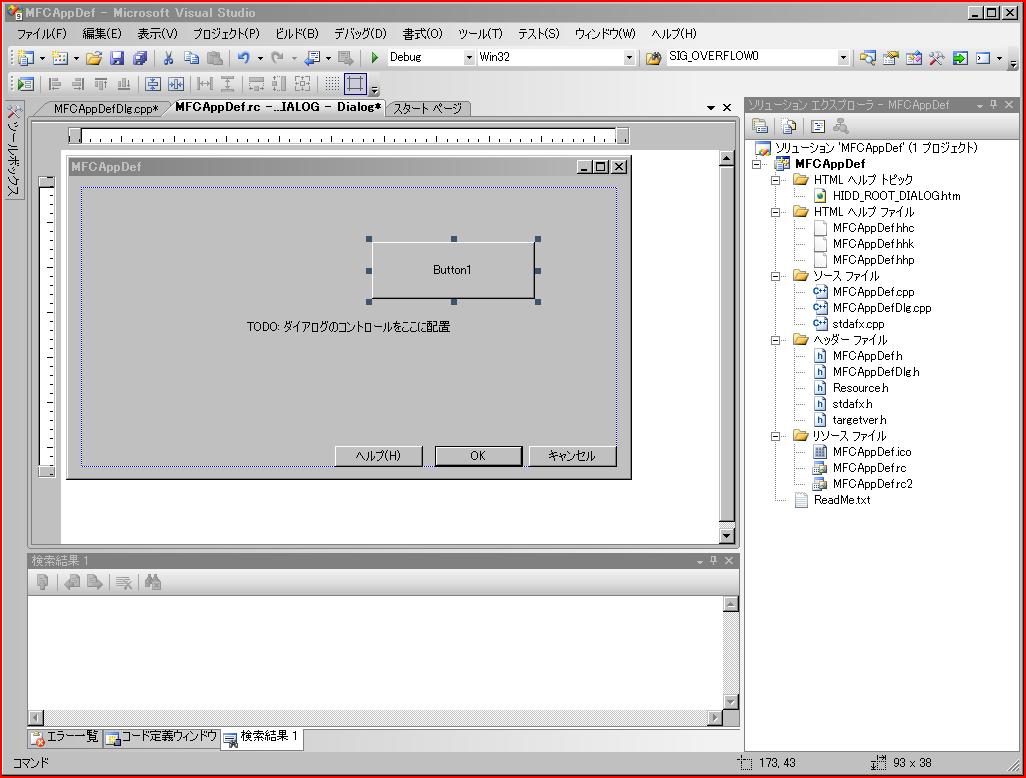Viewport: 1026px width, 778px height.
Task: Open the Win32 platform dropdown
Action: click(629, 58)
